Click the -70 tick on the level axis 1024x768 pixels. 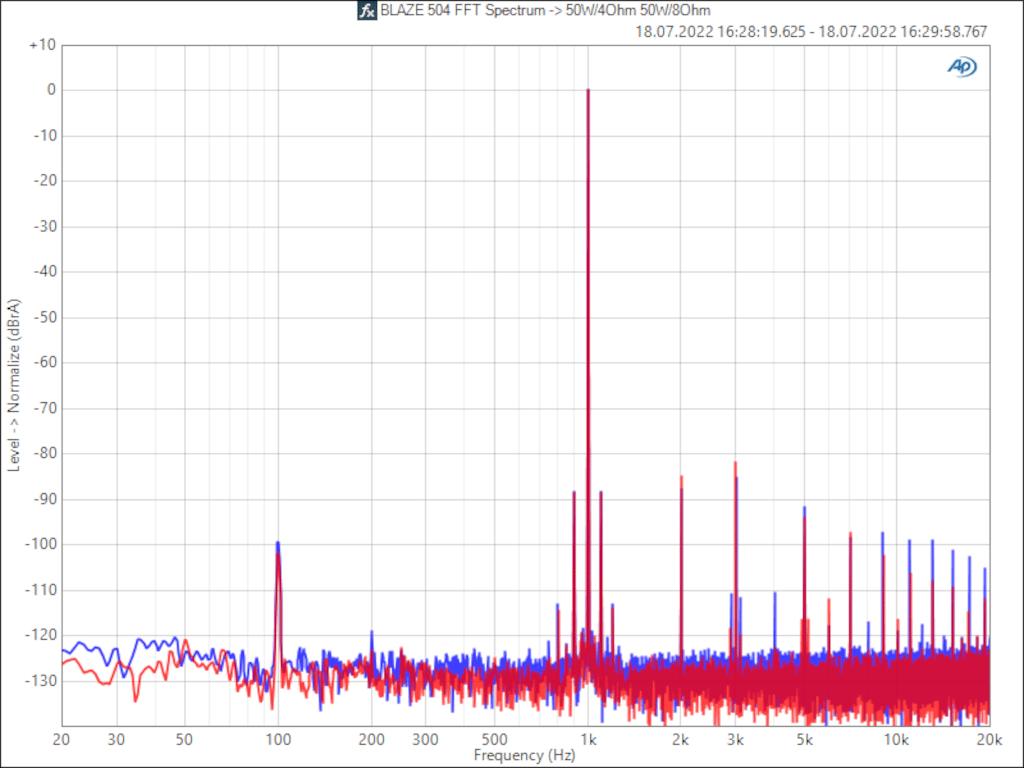tap(45, 408)
